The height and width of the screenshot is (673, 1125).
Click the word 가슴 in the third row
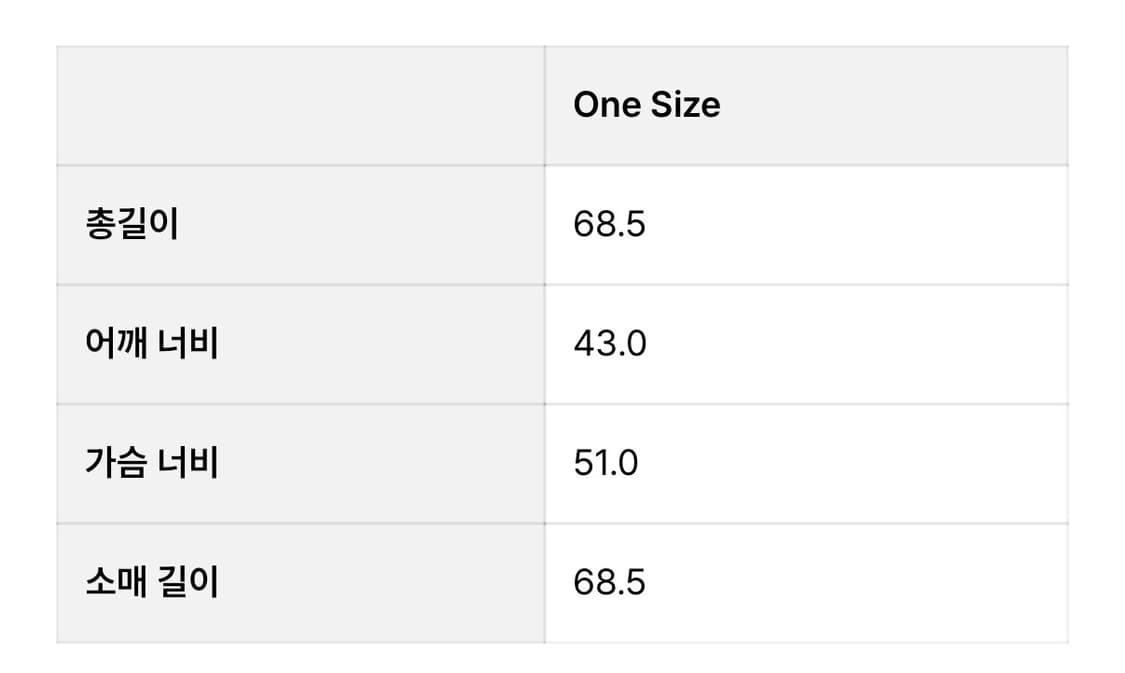pyautogui.click(x=116, y=463)
